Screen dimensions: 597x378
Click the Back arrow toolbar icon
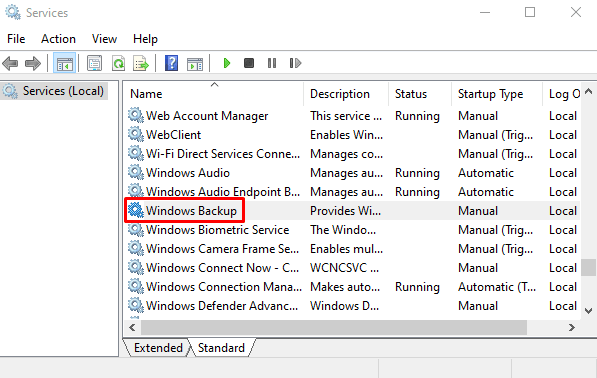(10, 63)
